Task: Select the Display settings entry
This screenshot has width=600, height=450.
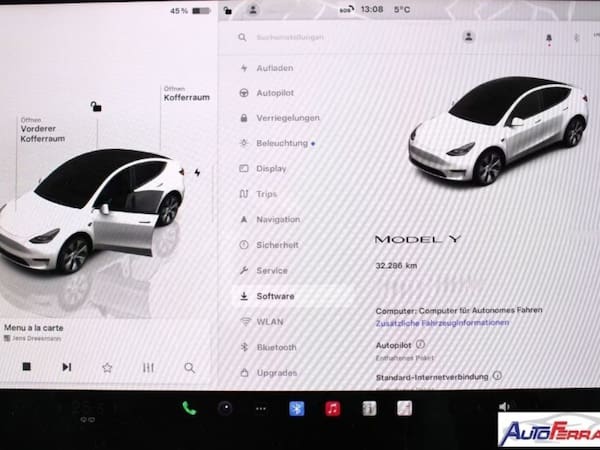Action: [x=263, y=168]
